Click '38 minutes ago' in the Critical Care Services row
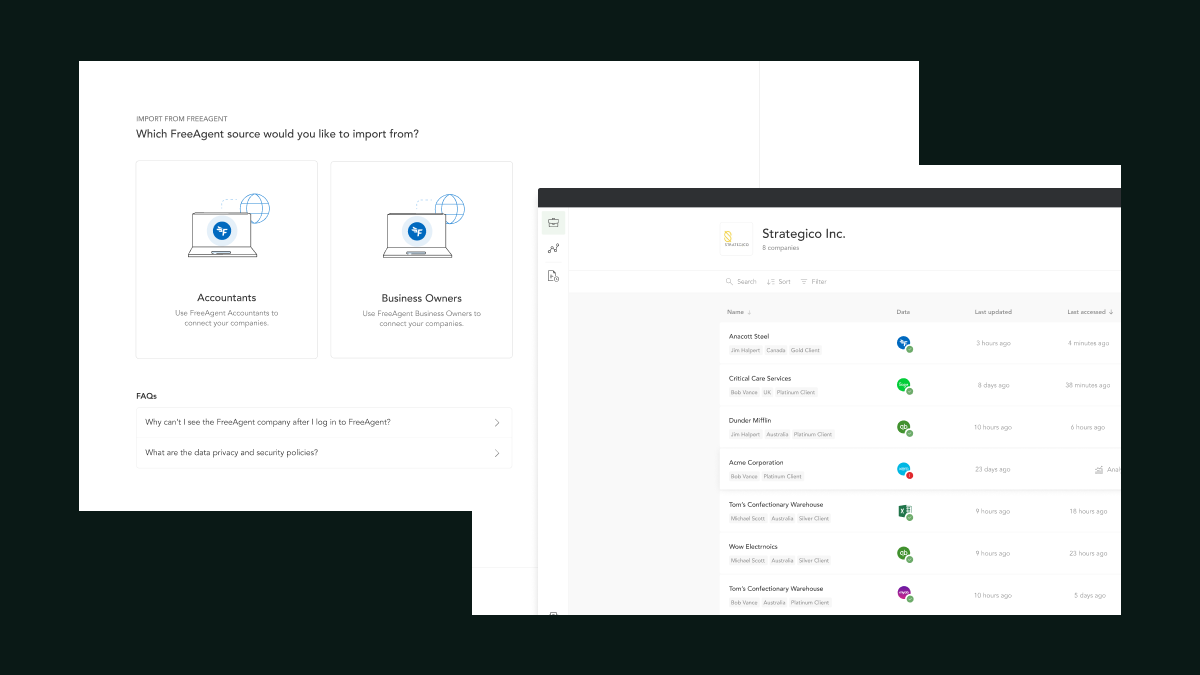The image size is (1200, 675). click(1086, 385)
